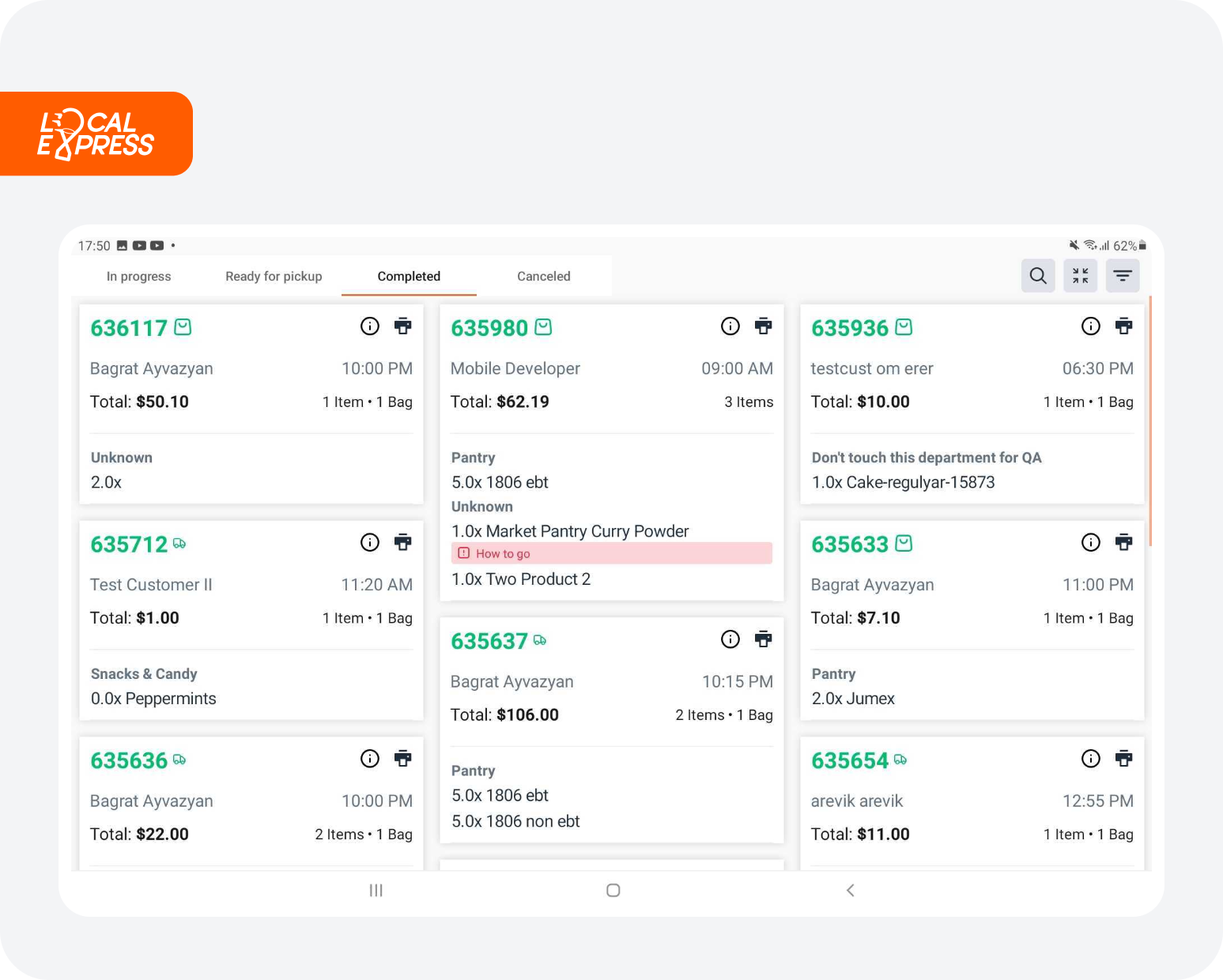Image resolution: width=1223 pixels, height=980 pixels.
Task: Print order 635636
Action: tap(403, 758)
